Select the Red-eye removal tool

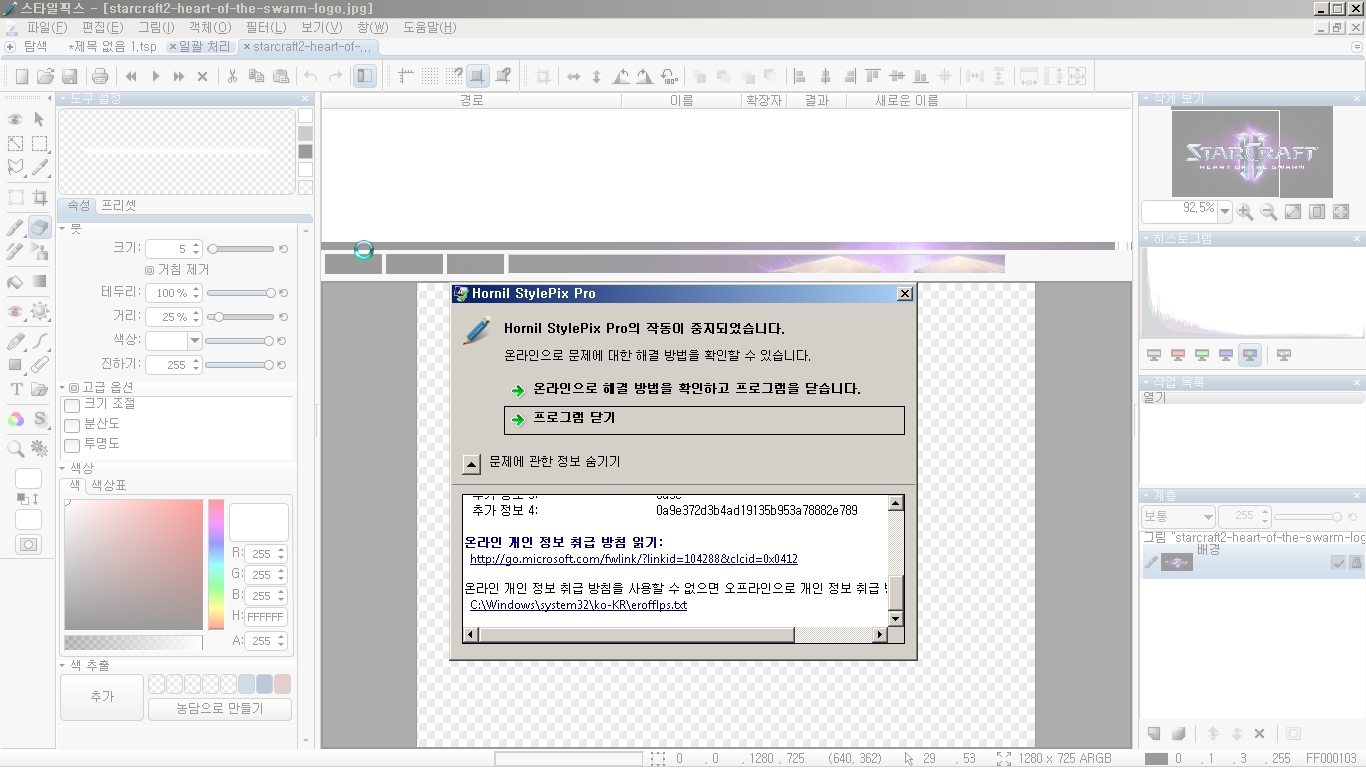click(x=15, y=311)
